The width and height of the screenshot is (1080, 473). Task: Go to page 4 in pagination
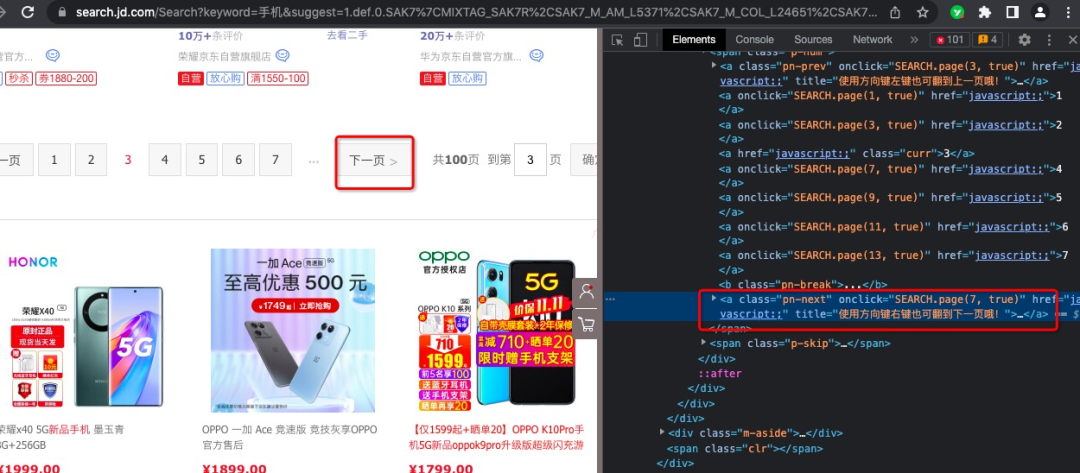tap(165, 160)
